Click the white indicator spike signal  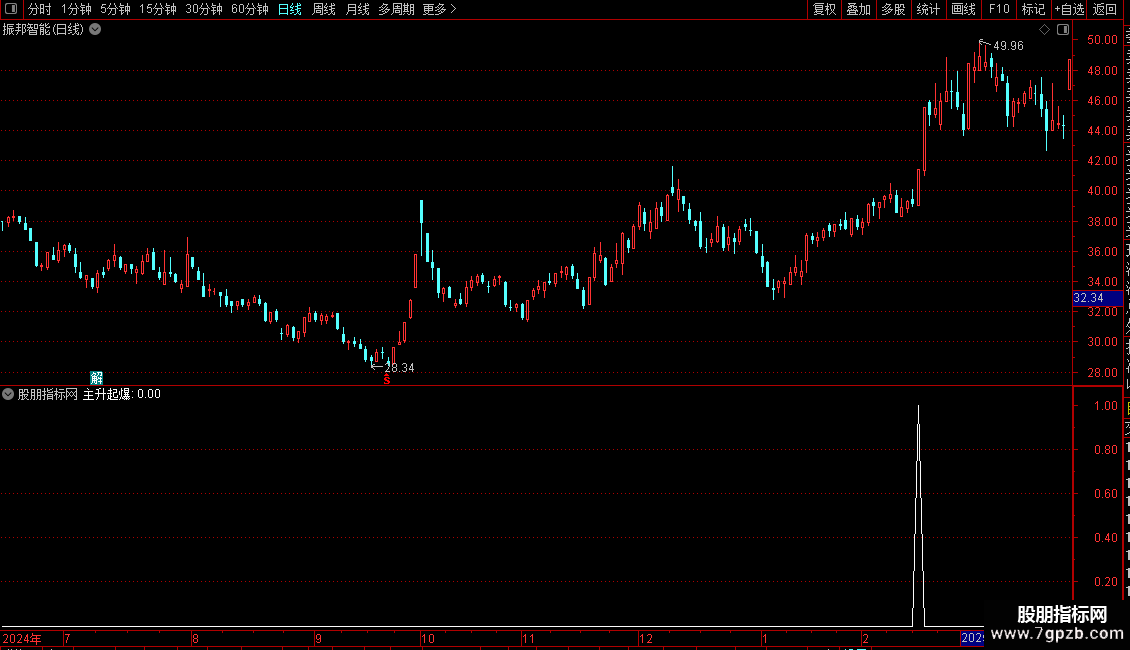tap(918, 516)
